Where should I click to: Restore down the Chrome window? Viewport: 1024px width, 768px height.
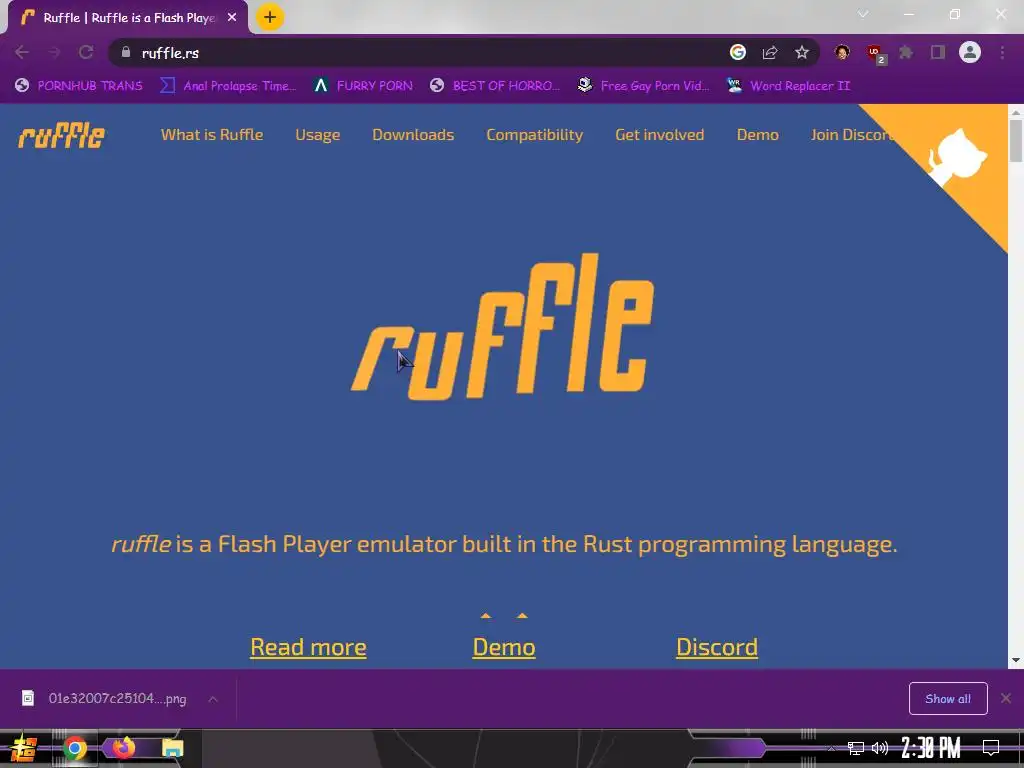click(955, 14)
